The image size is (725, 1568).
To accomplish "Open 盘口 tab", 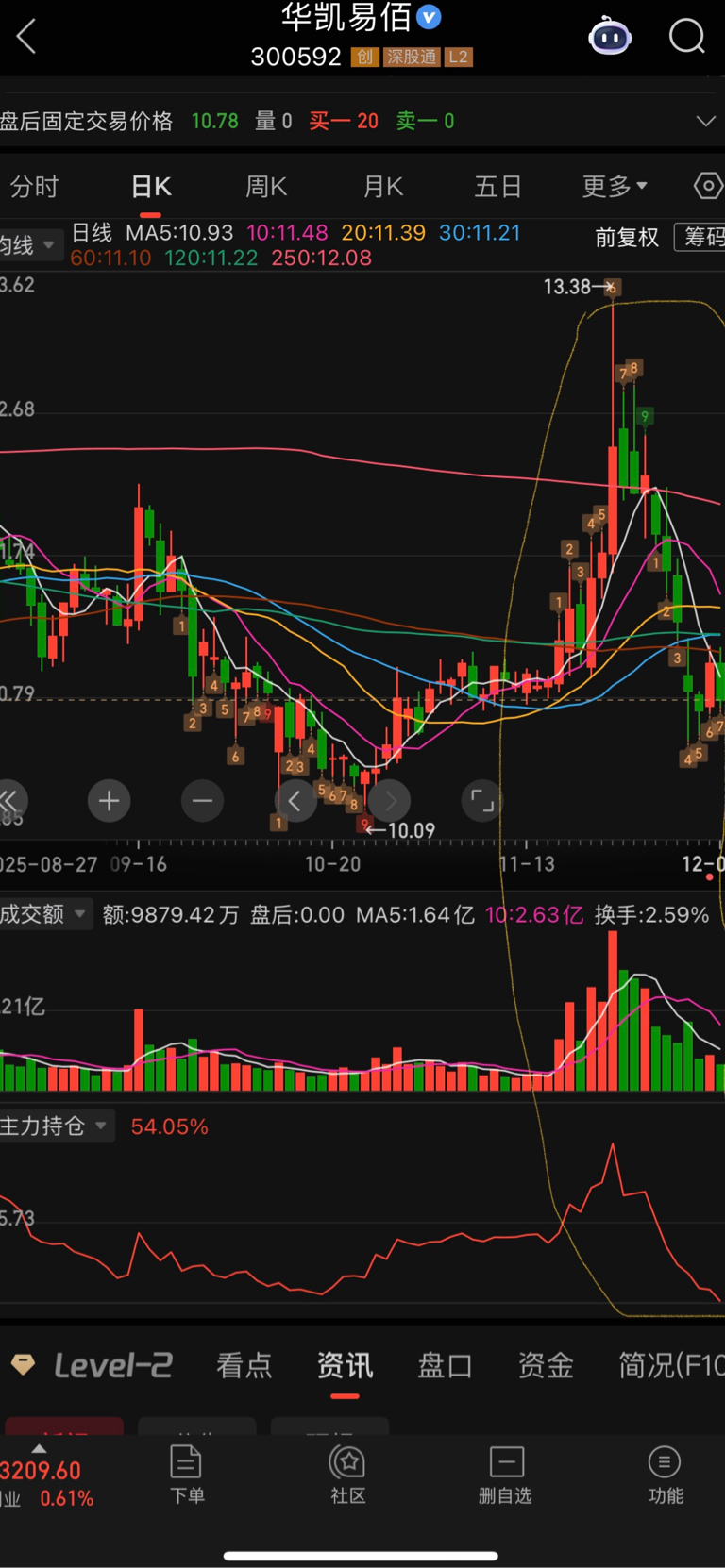I will coord(445,1365).
